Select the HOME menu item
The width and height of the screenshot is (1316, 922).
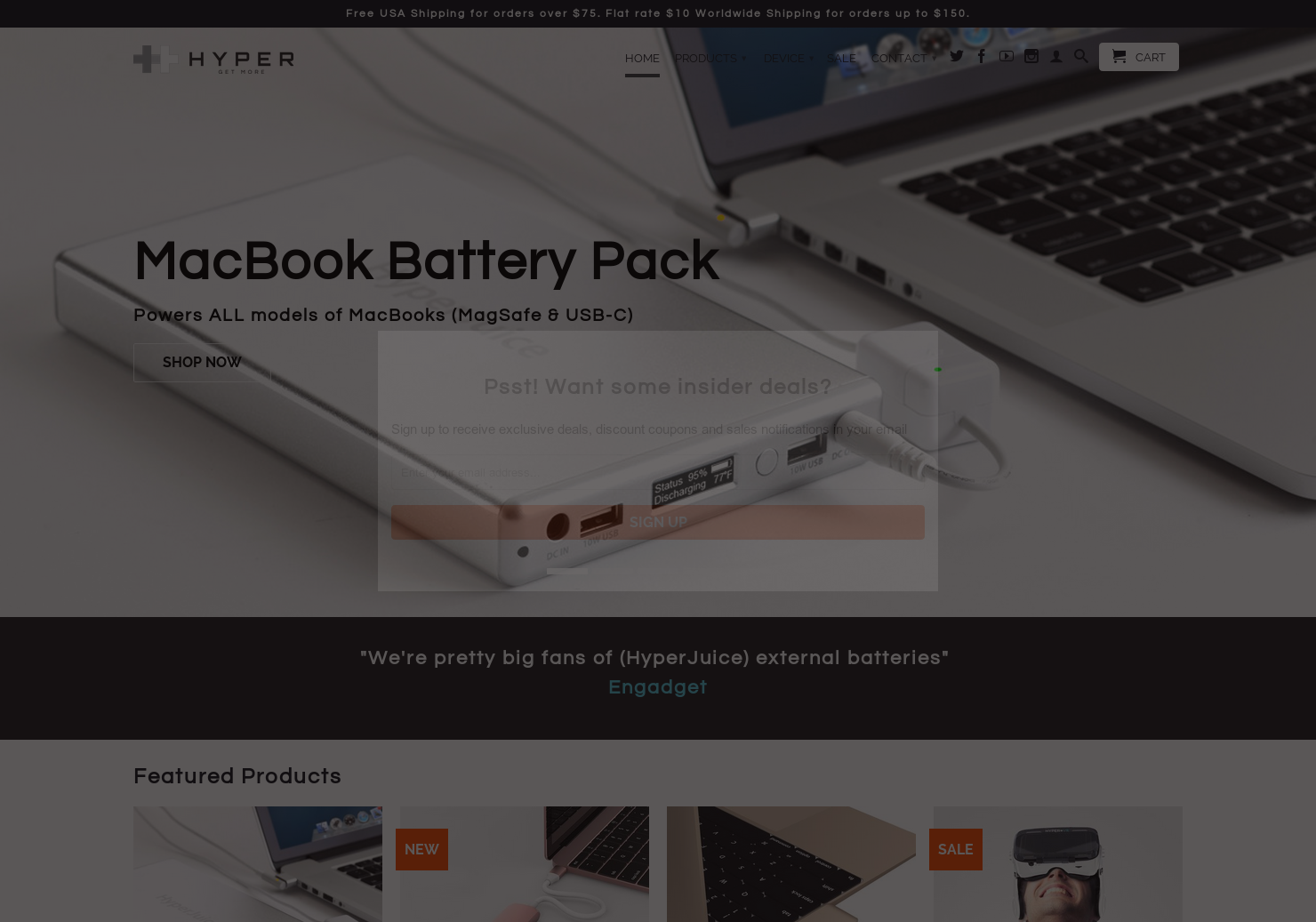tap(642, 59)
